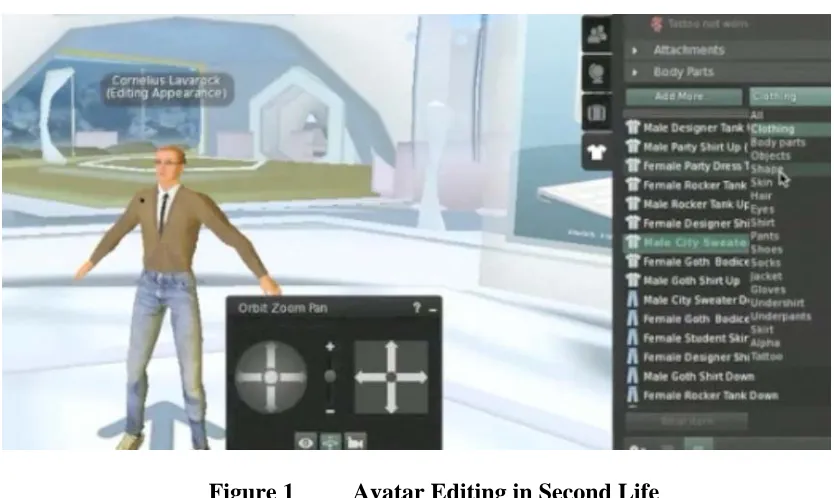Select Female Designer Shirt item with pants icon
This screenshot has height=498, width=834.
click(x=687, y=357)
